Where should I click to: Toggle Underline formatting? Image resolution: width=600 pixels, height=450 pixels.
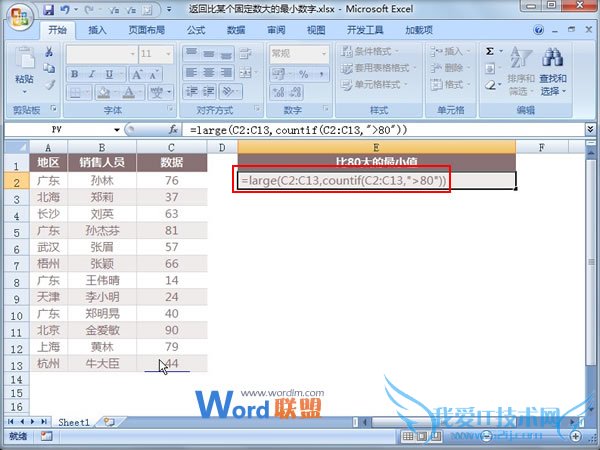pos(109,74)
